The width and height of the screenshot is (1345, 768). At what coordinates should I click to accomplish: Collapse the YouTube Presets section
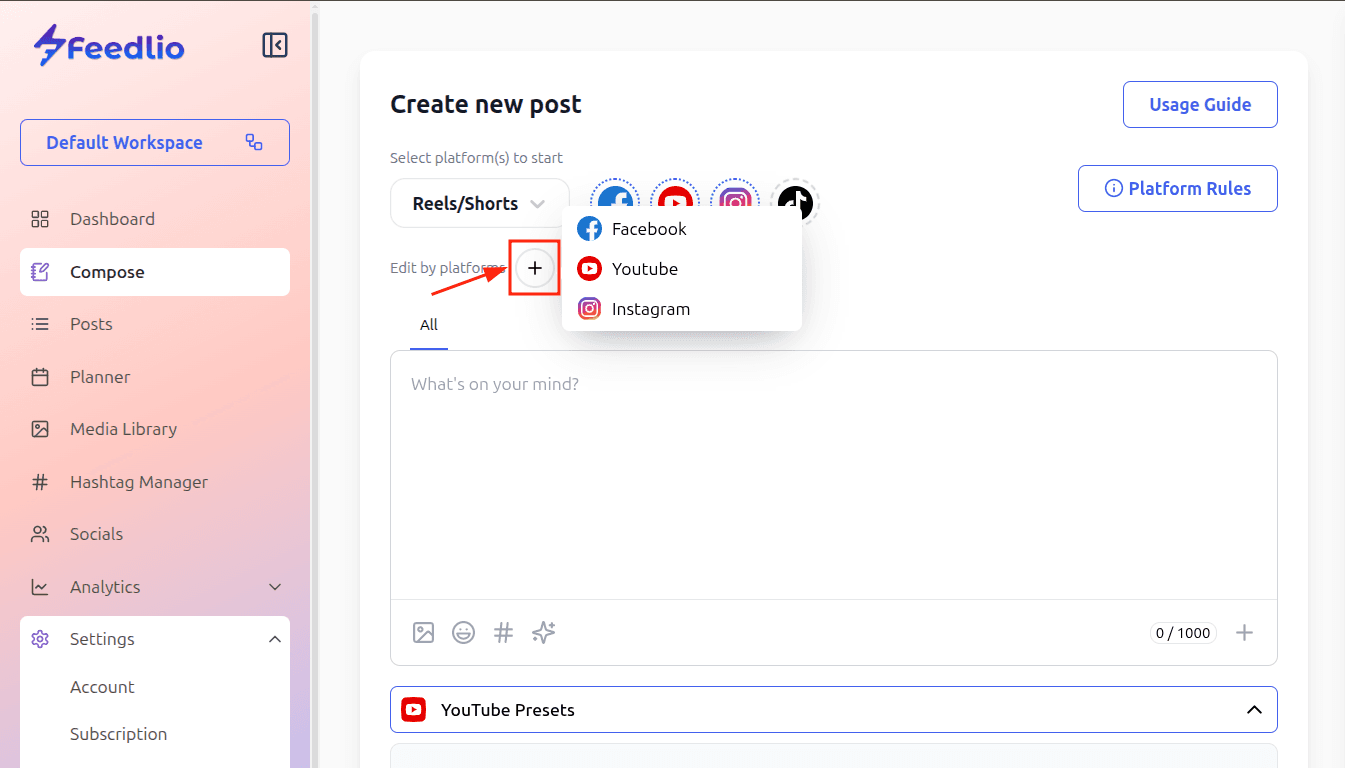(x=1253, y=710)
